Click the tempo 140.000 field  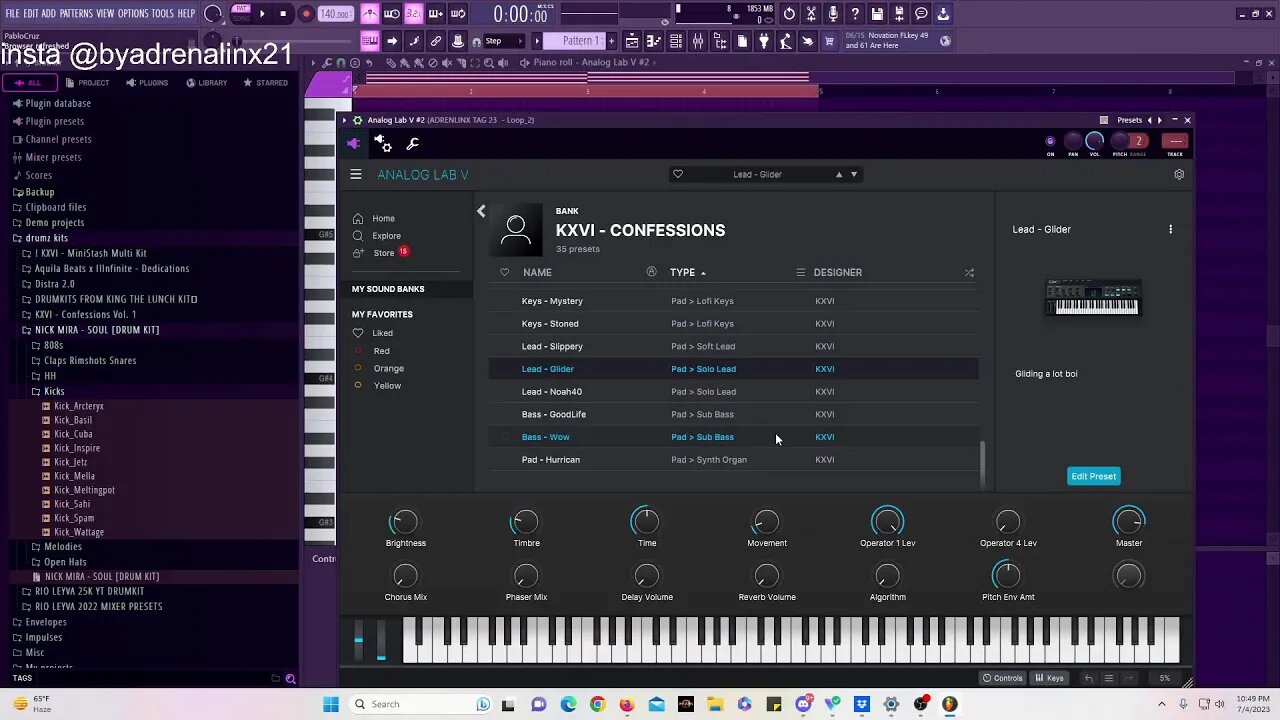335,14
